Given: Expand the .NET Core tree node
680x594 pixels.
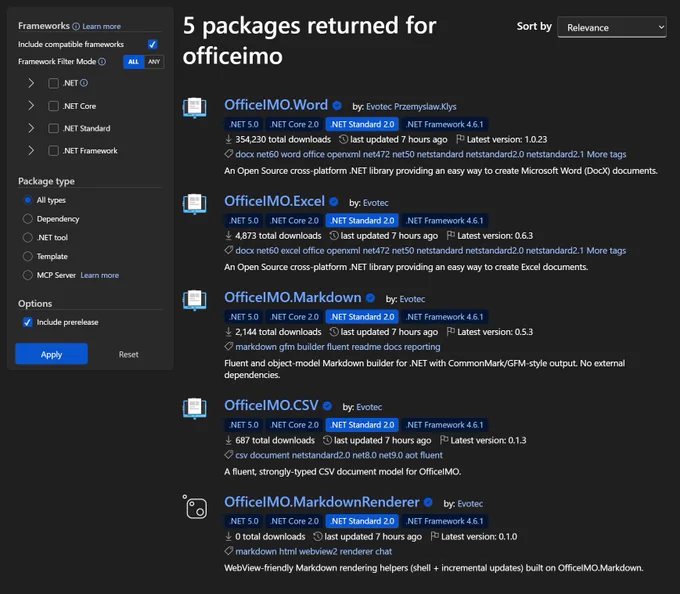Looking at the screenshot, I should (31, 106).
